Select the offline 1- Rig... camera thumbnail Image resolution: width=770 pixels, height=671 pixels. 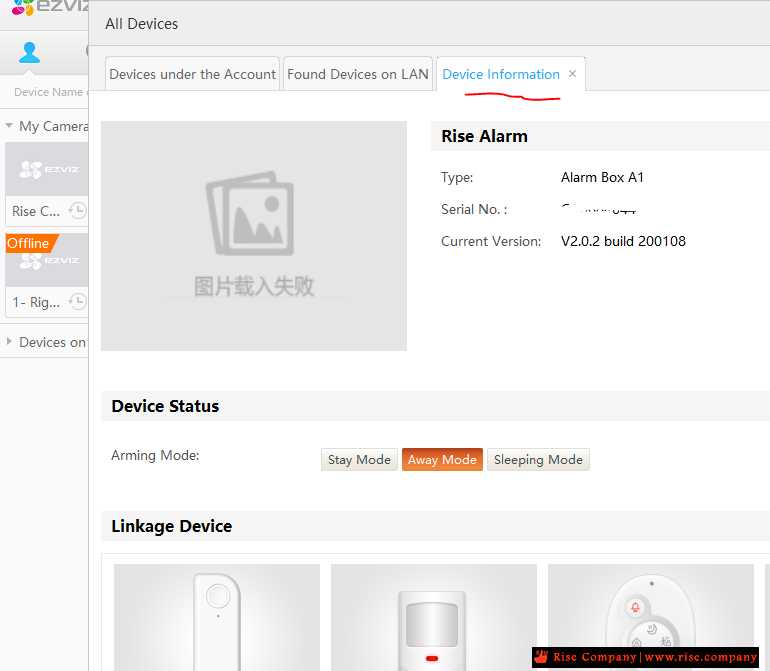pyautogui.click(x=47, y=260)
